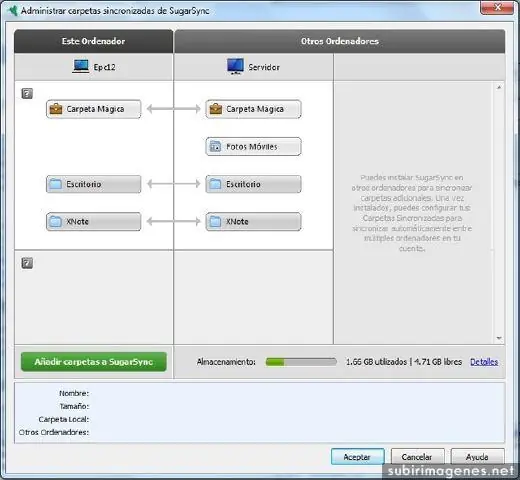This screenshot has width=520, height=480.
Task: Click the help icon above Carpeta Mágica
Action: [27, 93]
